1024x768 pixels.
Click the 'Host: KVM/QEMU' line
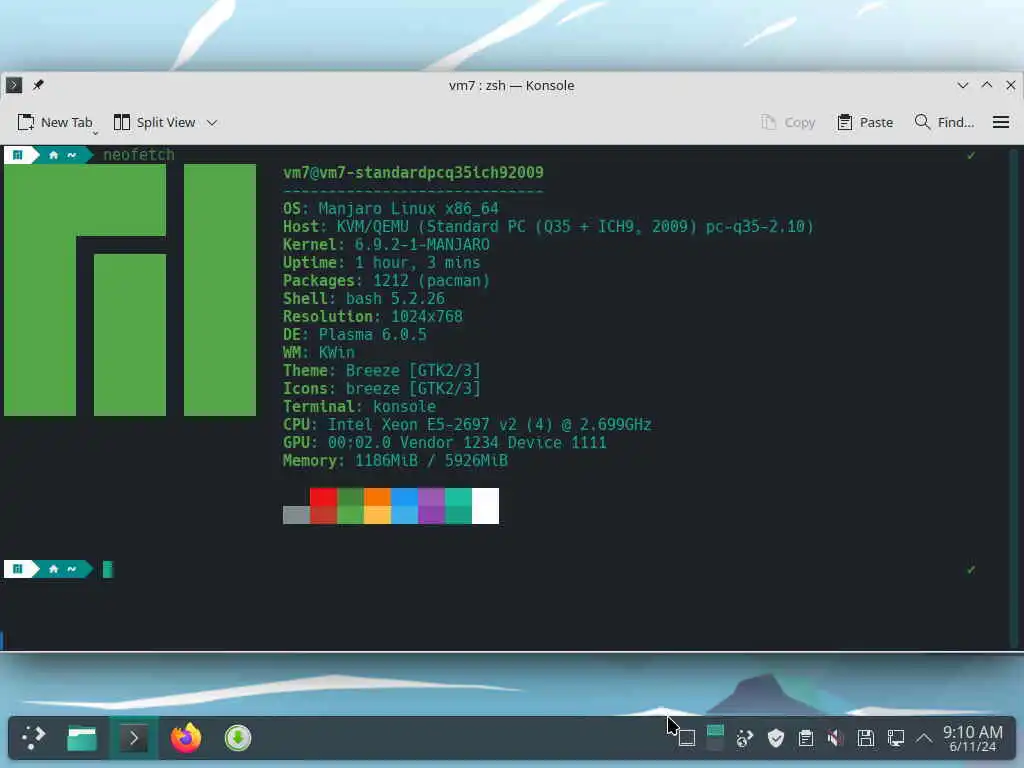[548, 227]
